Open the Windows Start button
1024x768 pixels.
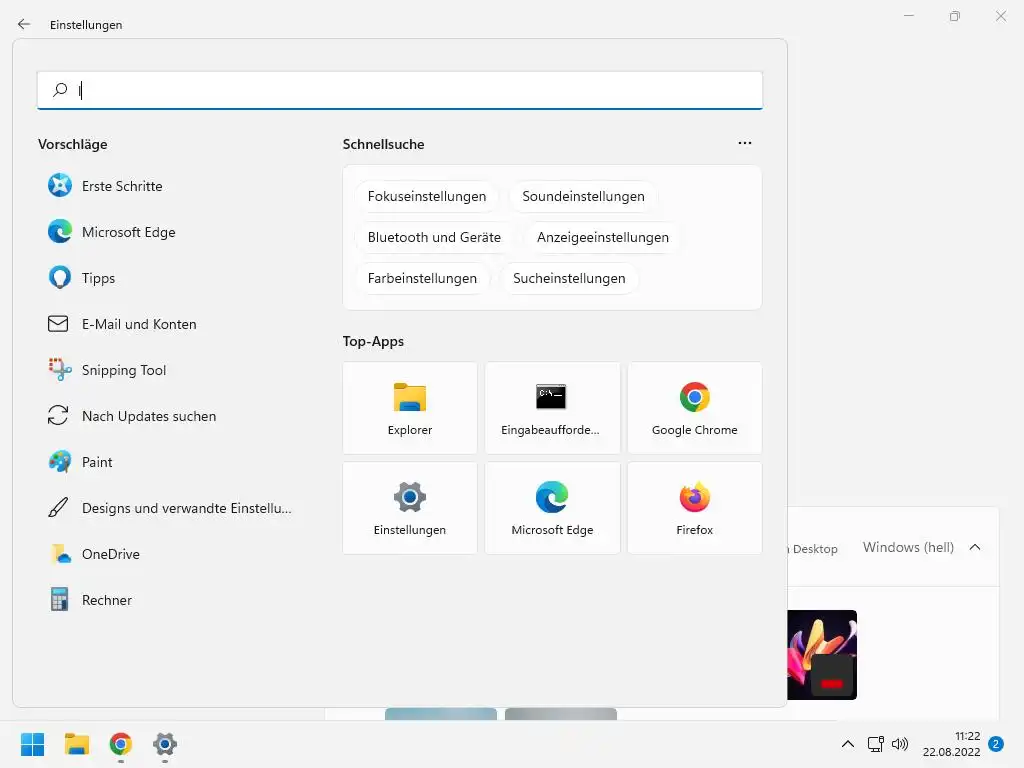click(x=33, y=744)
